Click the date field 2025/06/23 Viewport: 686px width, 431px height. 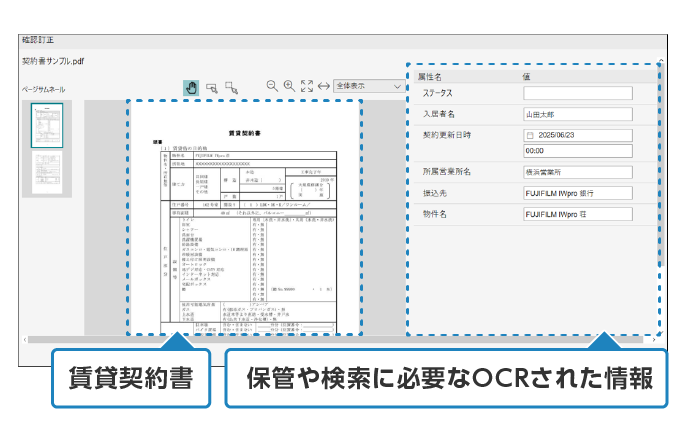(578, 135)
